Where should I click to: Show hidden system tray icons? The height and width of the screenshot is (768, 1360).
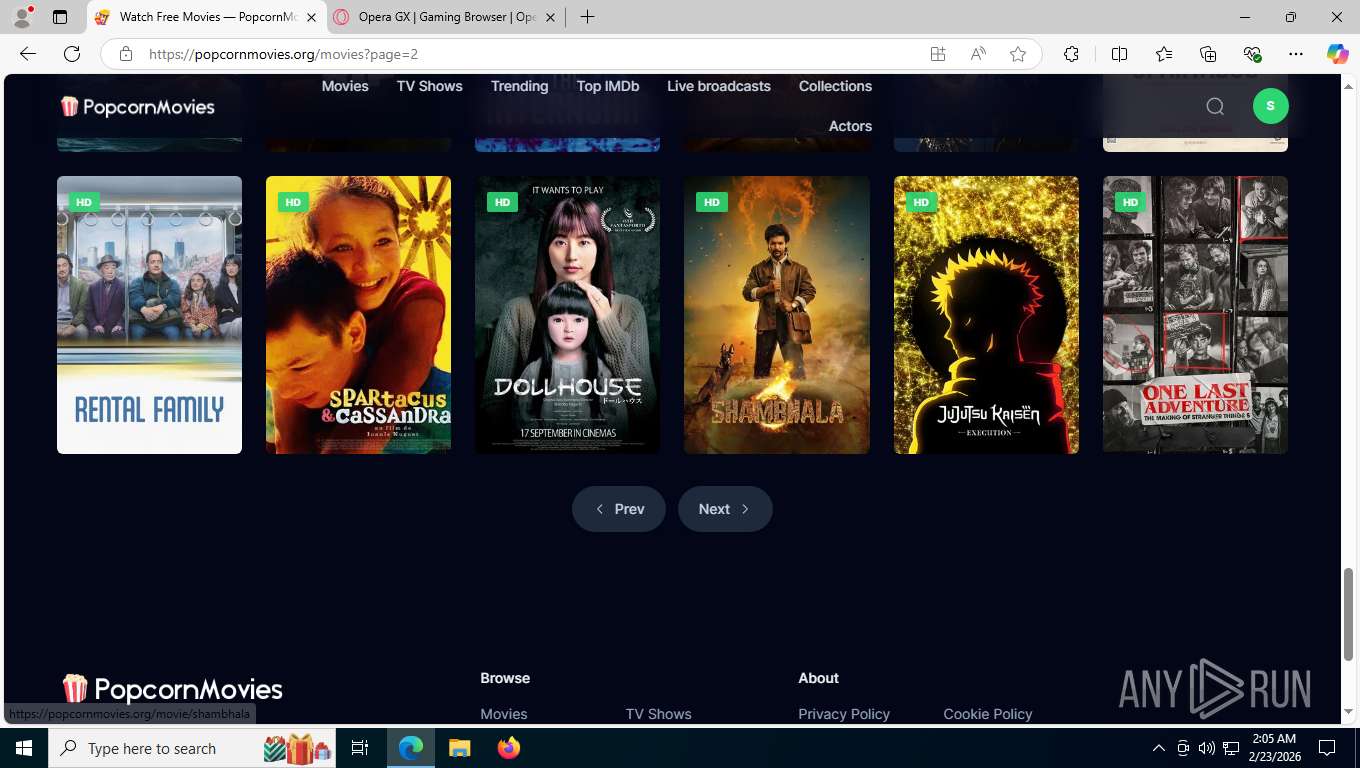click(1159, 748)
